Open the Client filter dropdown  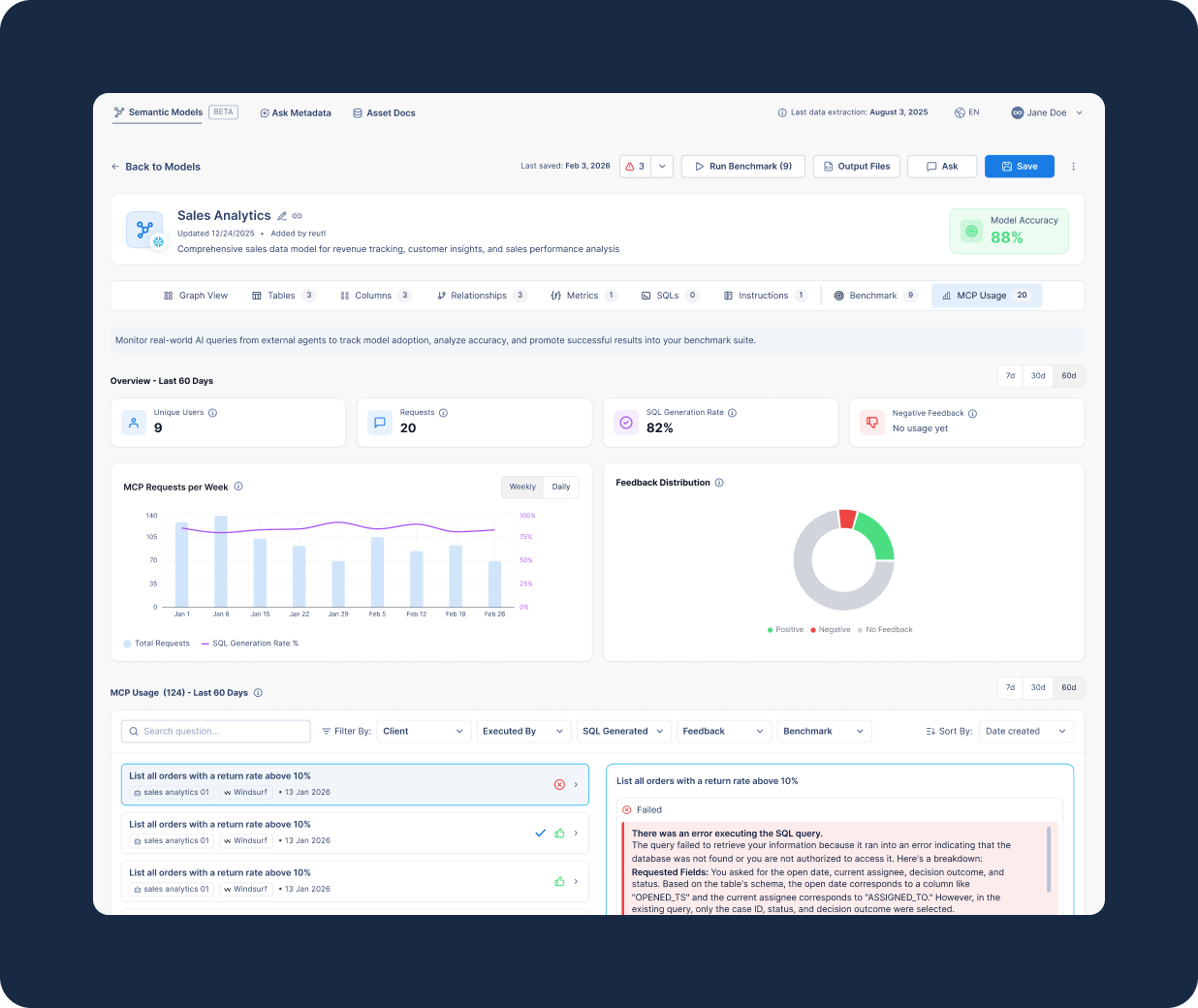pyautogui.click(x=424, y=732)
